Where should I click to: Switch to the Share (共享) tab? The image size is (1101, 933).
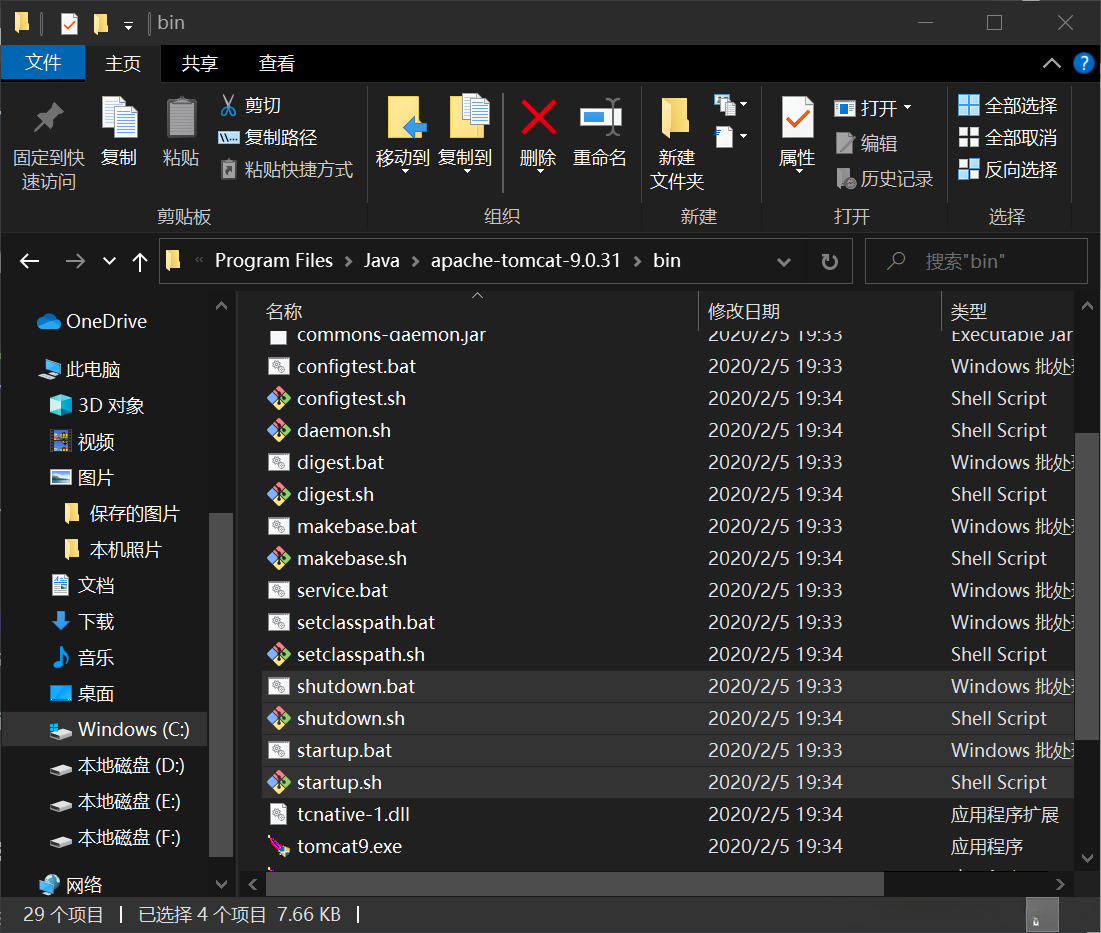[199, 63]
